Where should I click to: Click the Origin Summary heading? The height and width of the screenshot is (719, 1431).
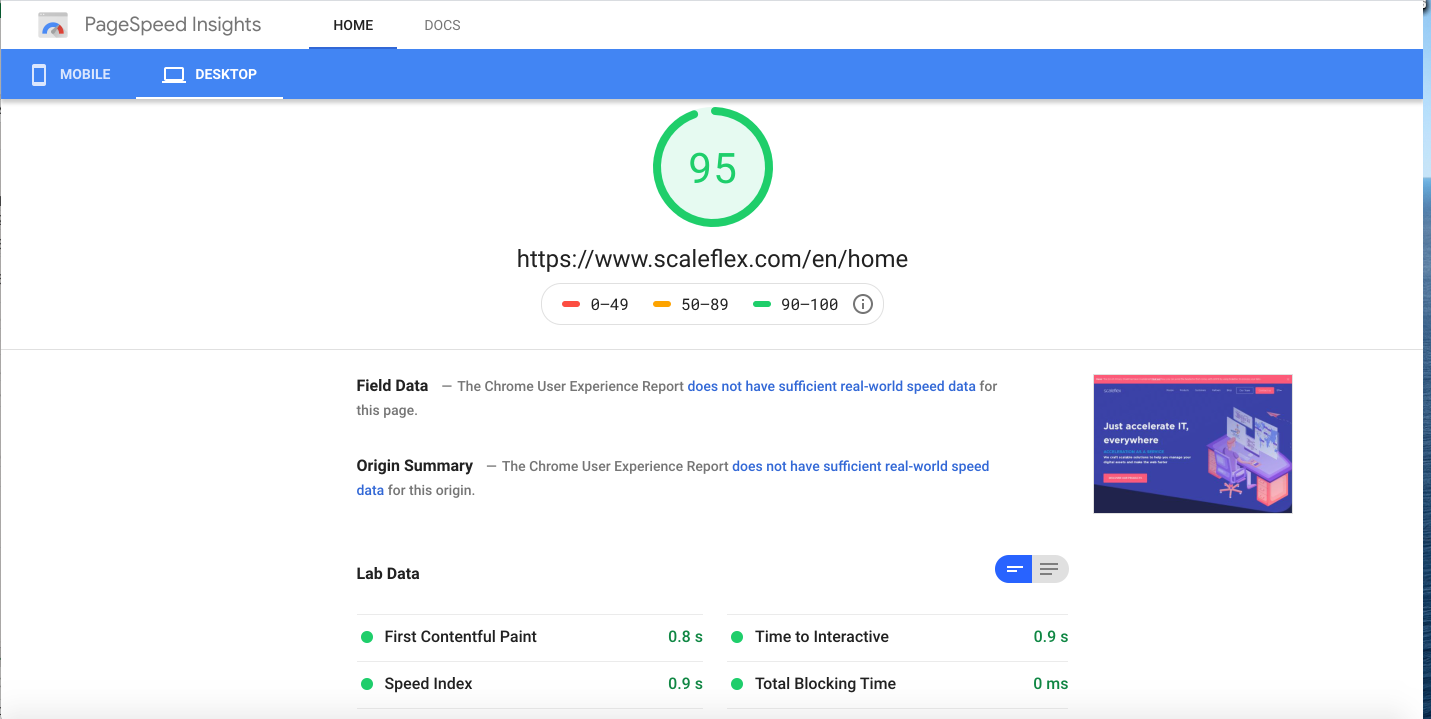[415, 466]
